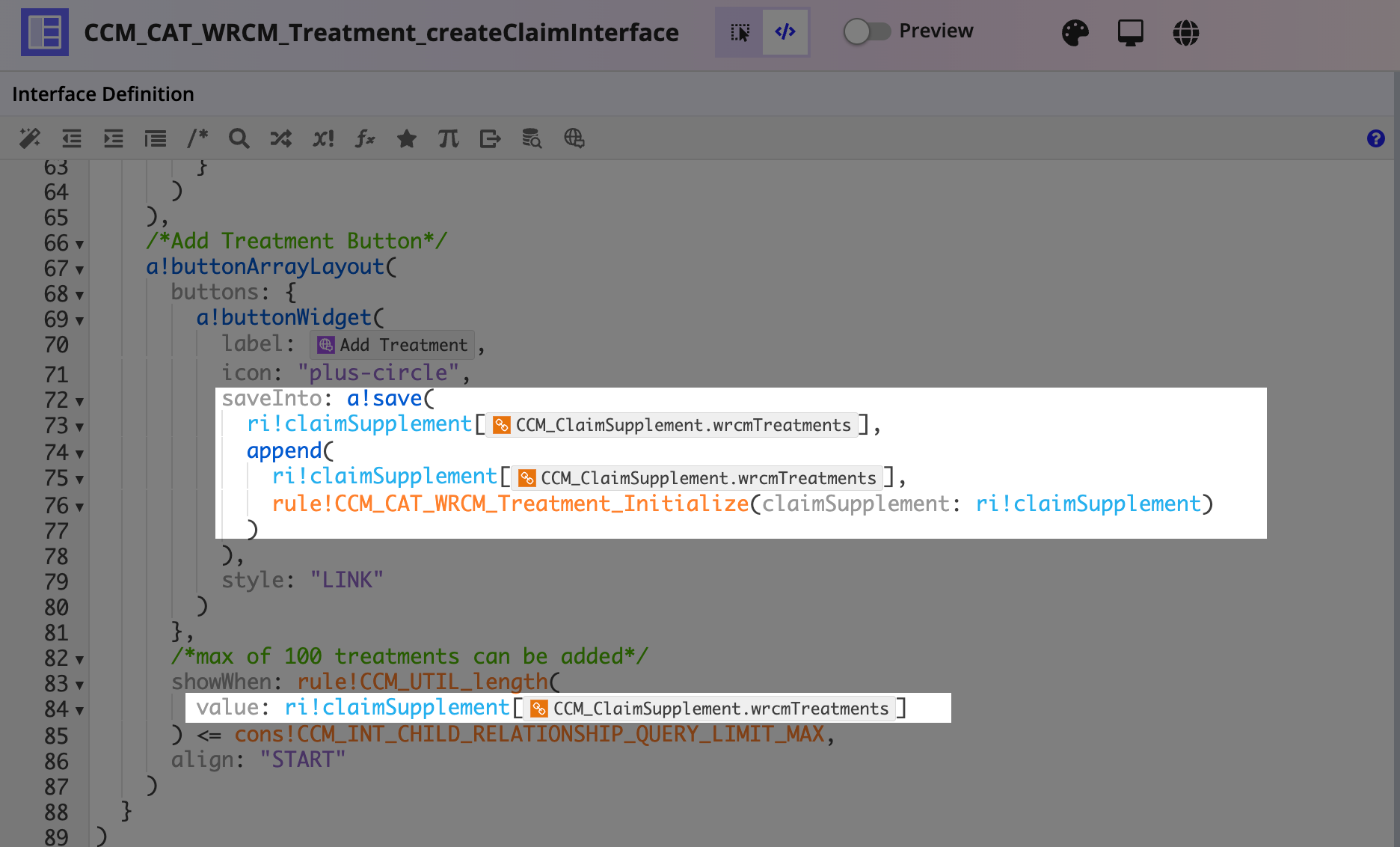Collapse the a!save fold at line 72

pyautogui.click(x=79, y=402)
